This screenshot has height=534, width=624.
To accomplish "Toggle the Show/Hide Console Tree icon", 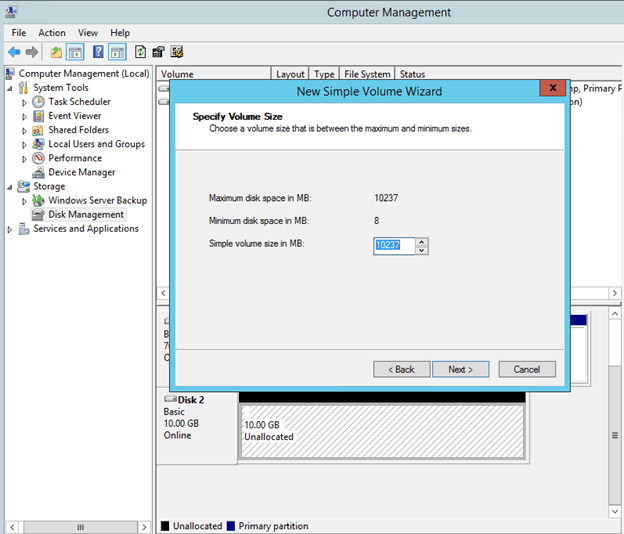I will (75, 52).
